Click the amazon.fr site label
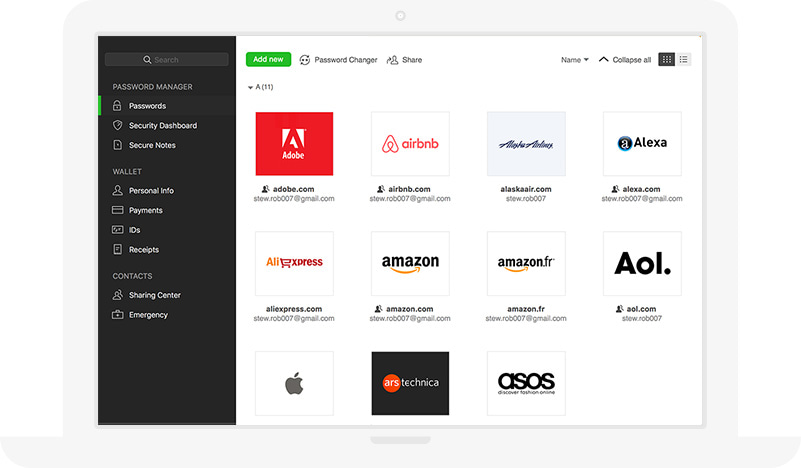The image size is (801, 468). pos(526,309)
